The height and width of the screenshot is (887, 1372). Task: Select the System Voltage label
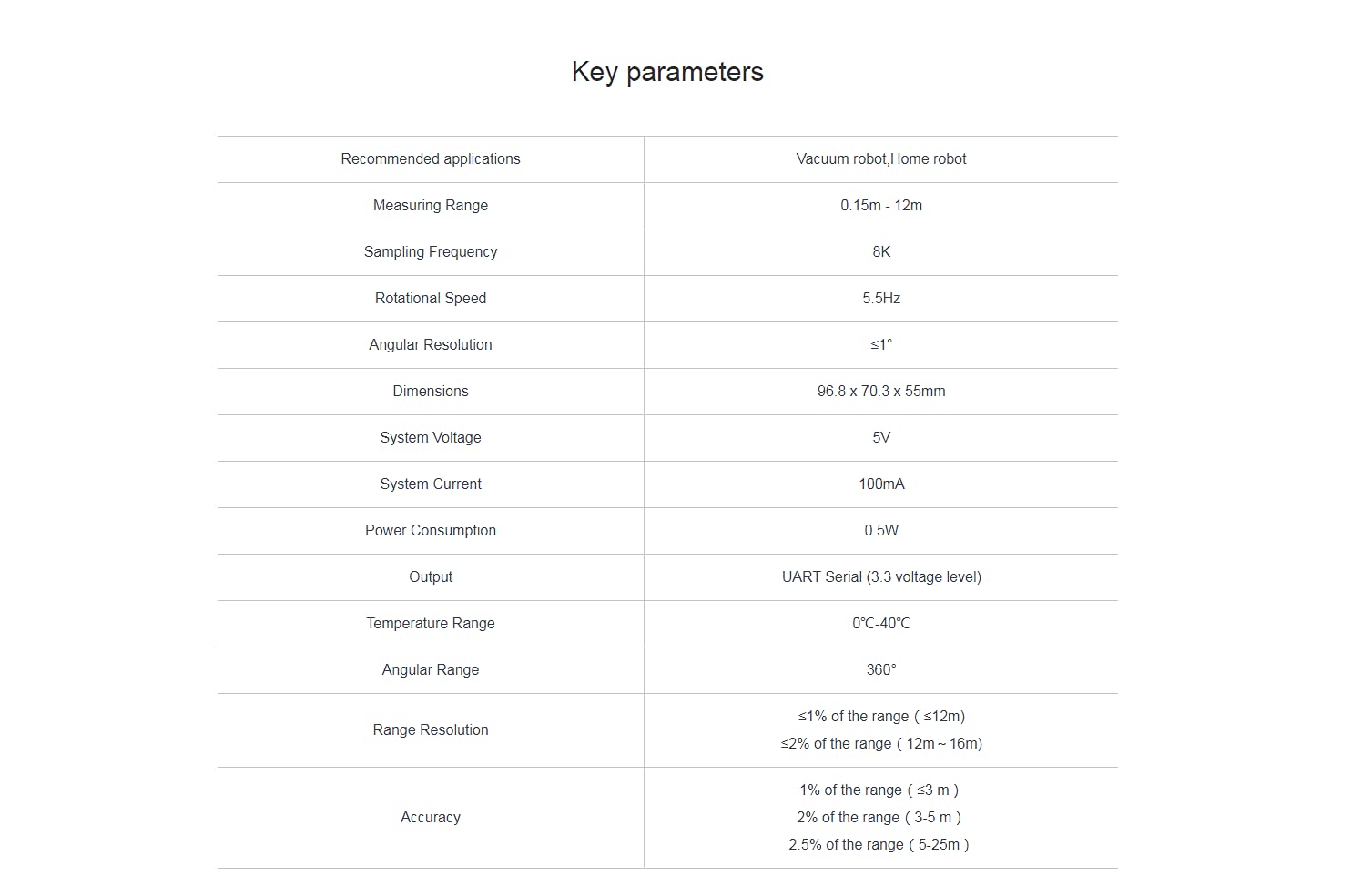pos(431,437)
